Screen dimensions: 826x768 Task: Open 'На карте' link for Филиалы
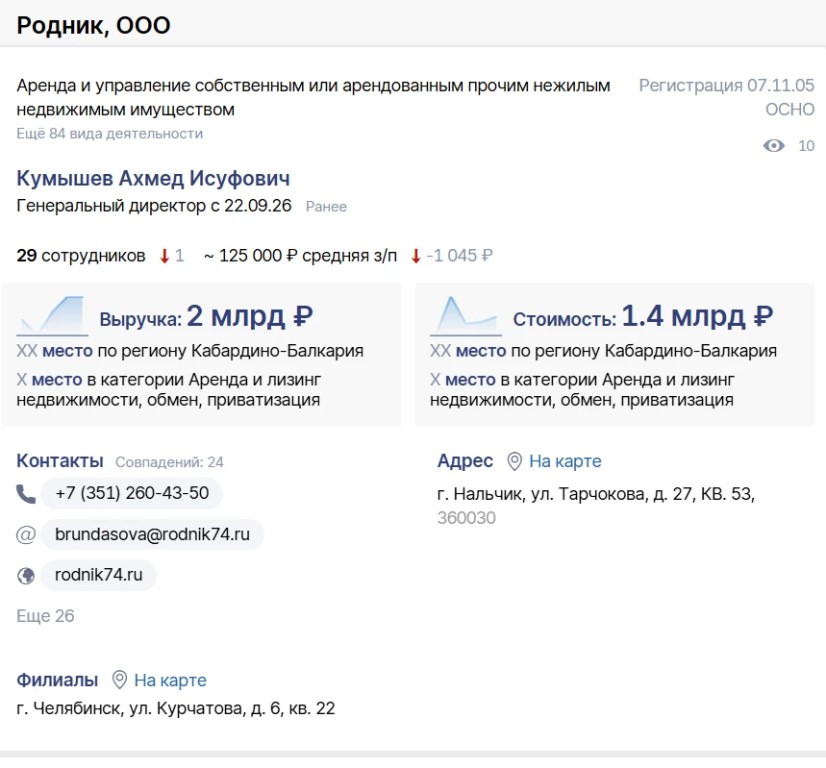[170, 680]
